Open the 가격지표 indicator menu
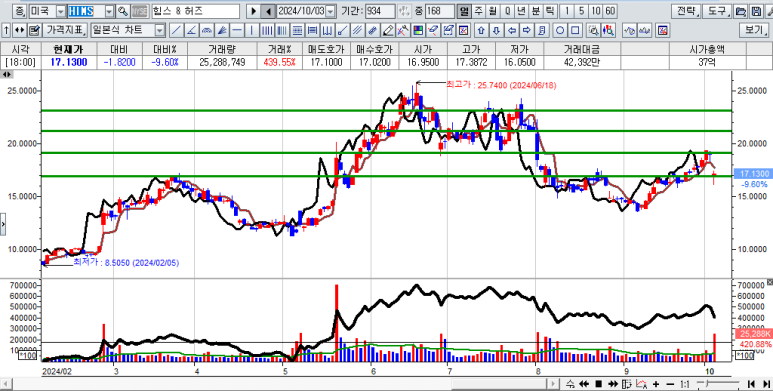Screen dimensions: 773x391 point(65,31)
